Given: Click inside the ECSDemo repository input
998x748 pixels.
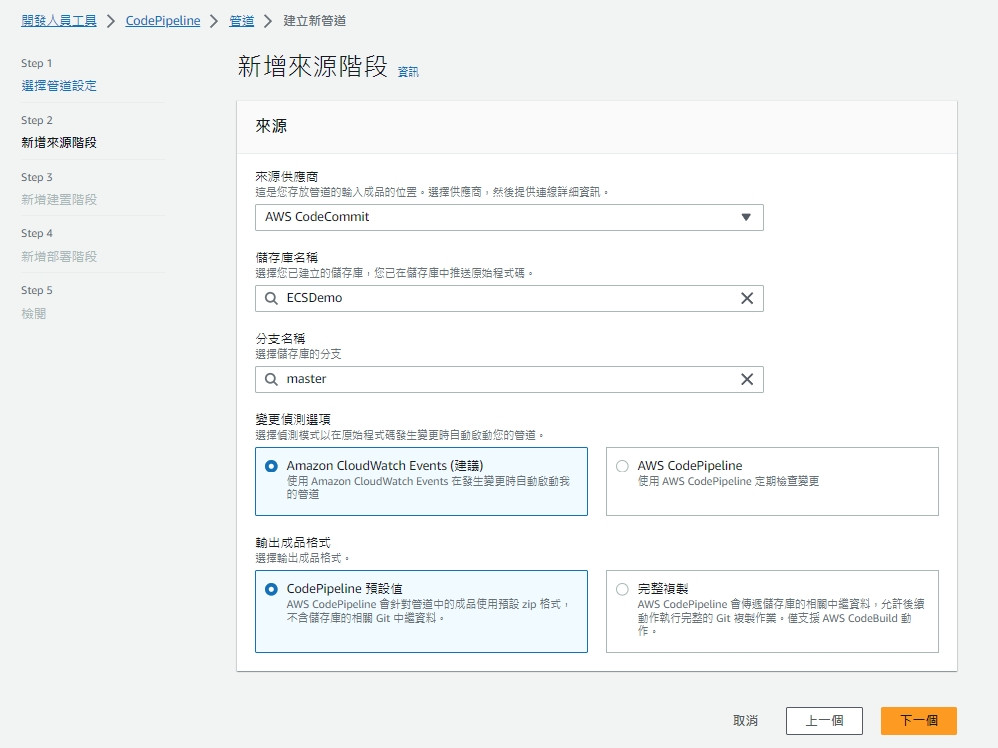Looking at the screenshot, I should [x=509, y=299].
